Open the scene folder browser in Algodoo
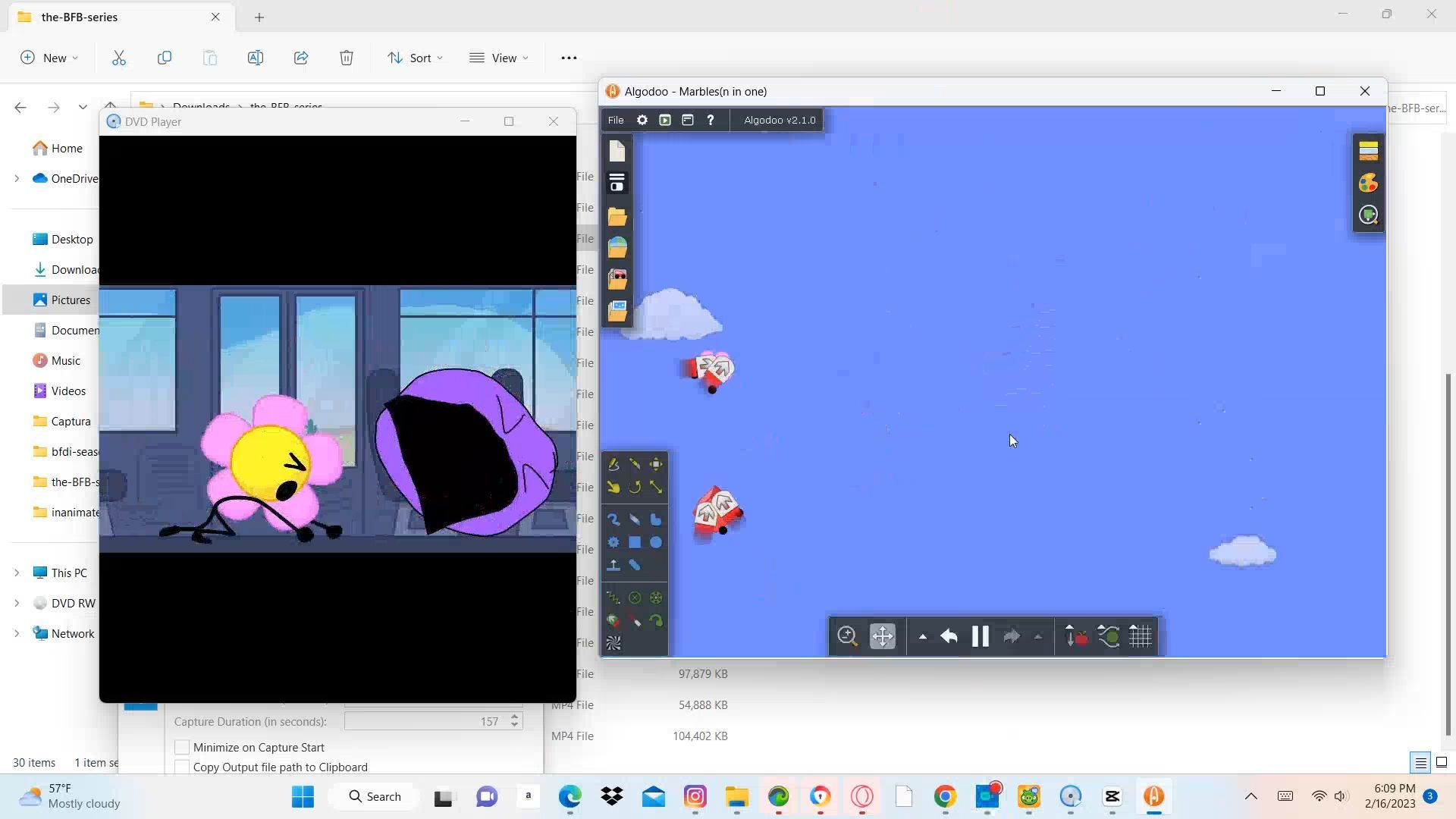Viewport: 1456px width, 819px height. (617, 216)
